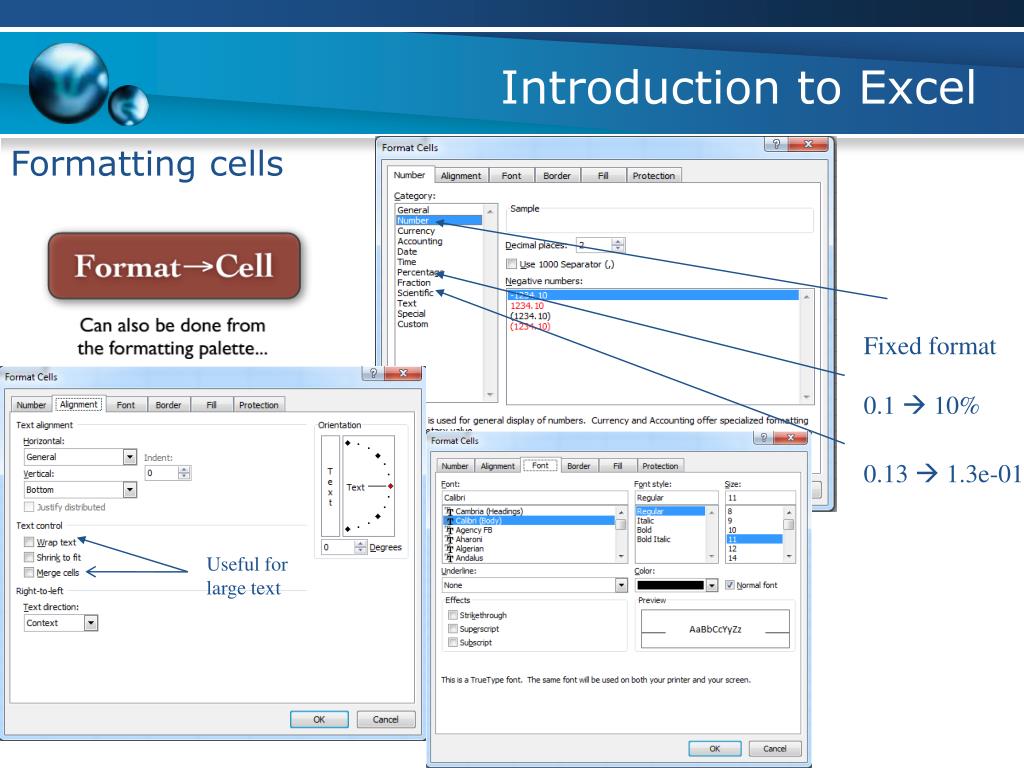Switch to the Border tab in the Number dialog

556,176
